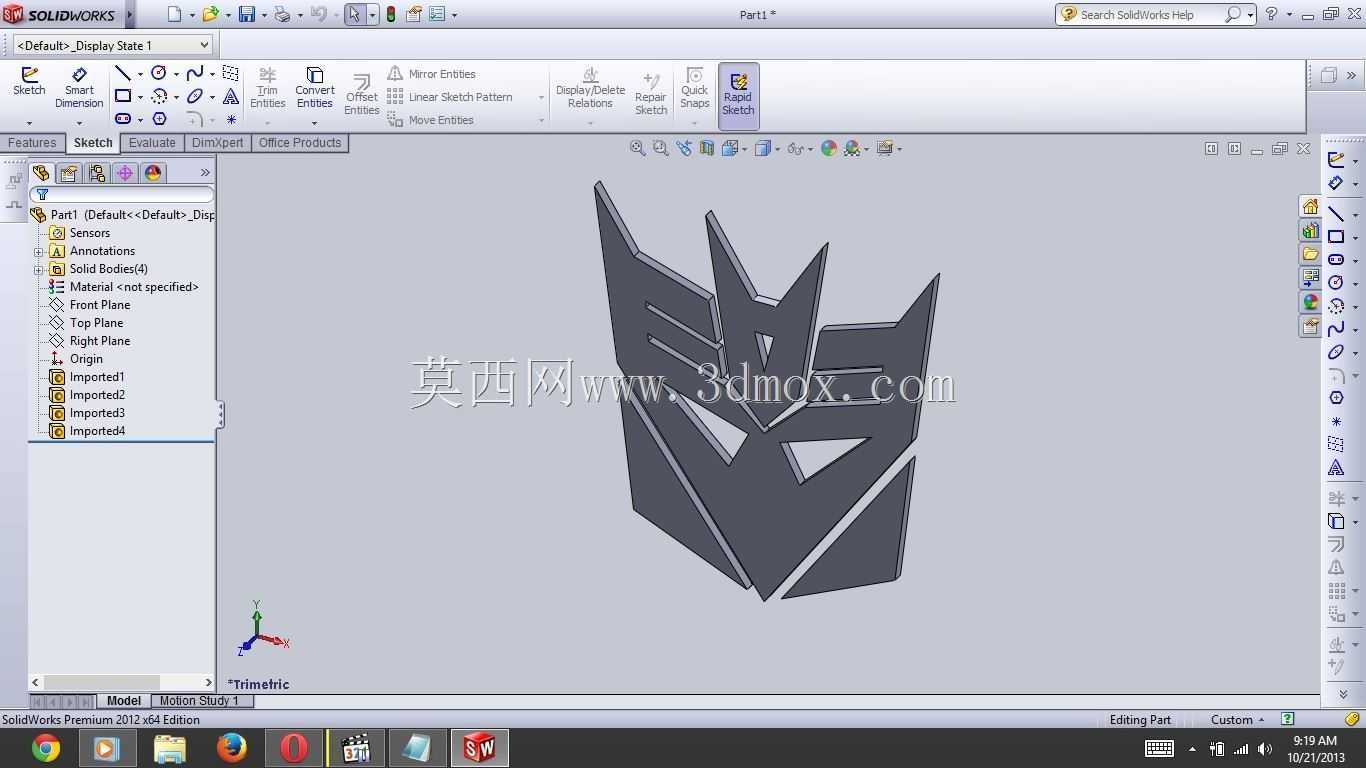This screenshot has height=768, width=1366.
Task: Click the feature tree filter field
Action: (x=122, y=194)
